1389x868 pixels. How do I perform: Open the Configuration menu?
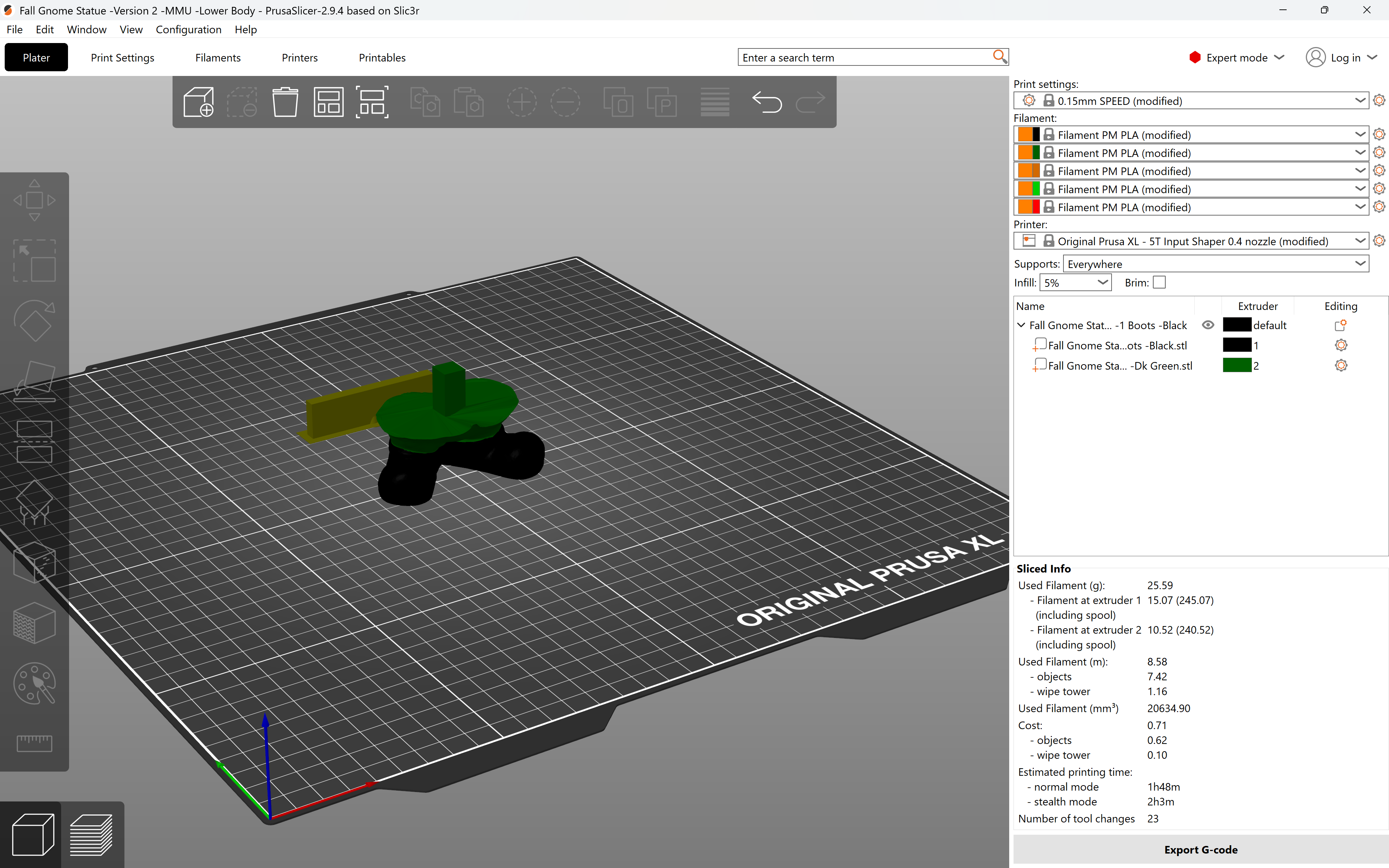(188, 29)
